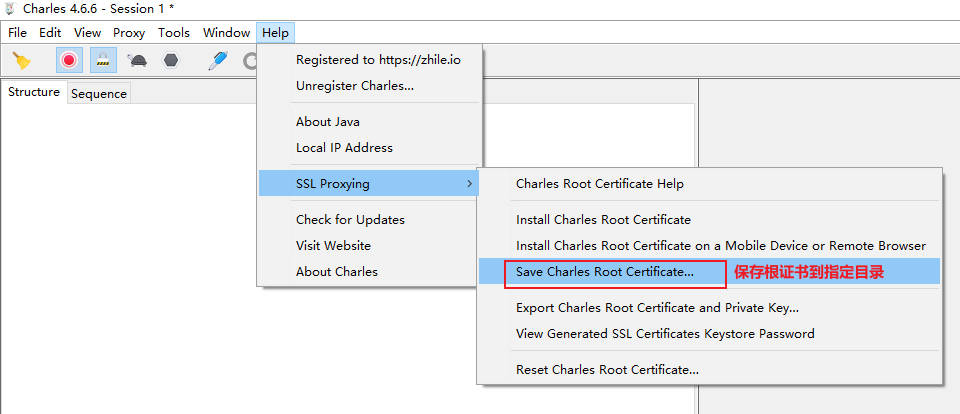Open the Tools menu
This screenshot has height=414, width=960.
coord(174,32)
